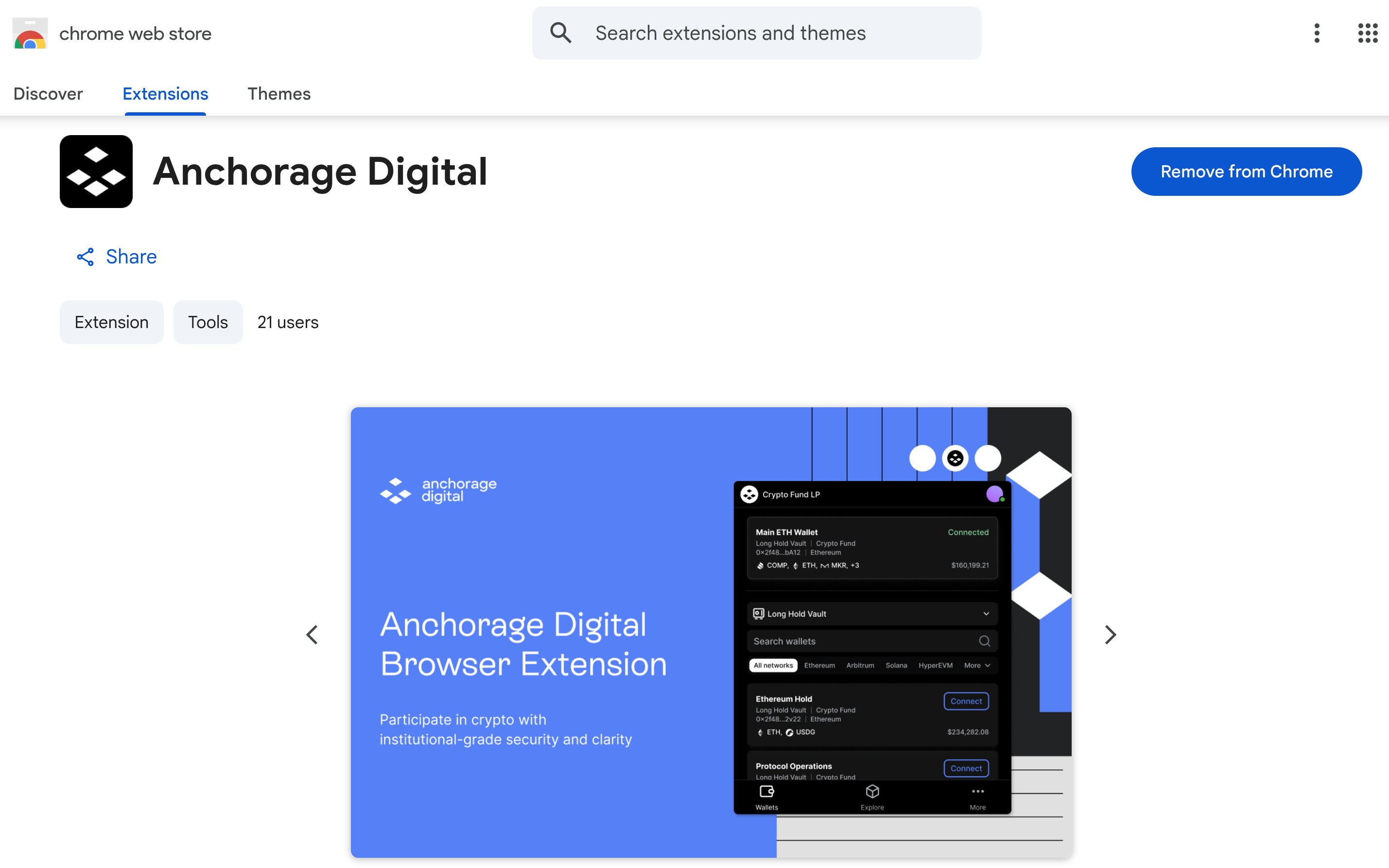Click Remove from Chrome button
The height and width of the screenshot is (868, 1389).
[1246, 171]
